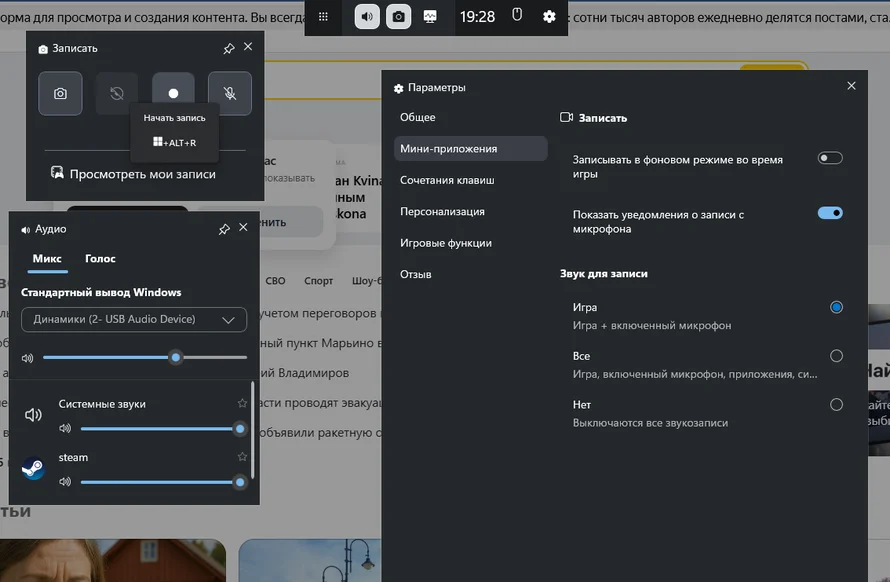Pin the Аудио widget

(x=224, y=229)
